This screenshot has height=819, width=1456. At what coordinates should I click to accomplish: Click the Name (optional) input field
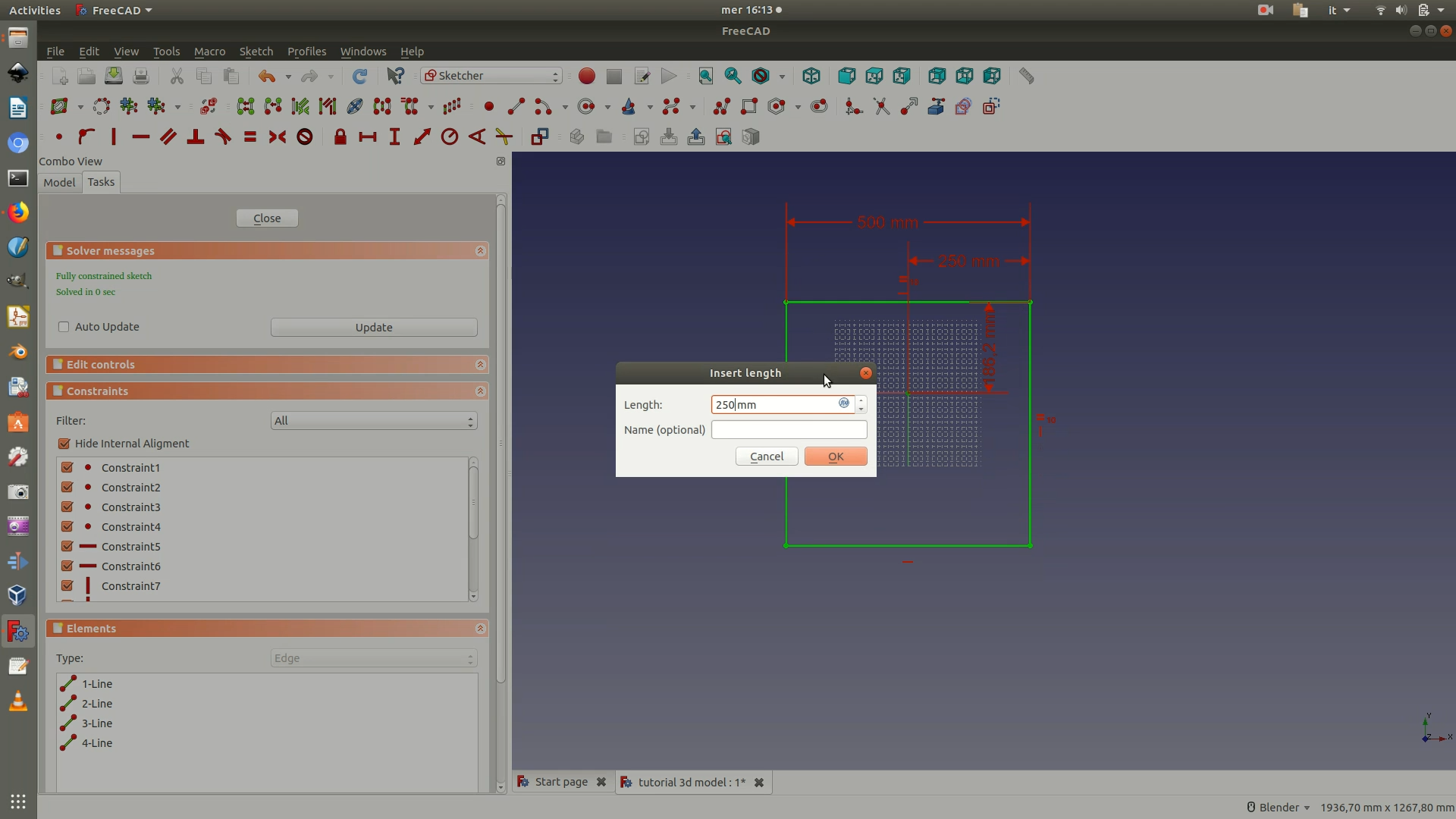coord(789,430)
